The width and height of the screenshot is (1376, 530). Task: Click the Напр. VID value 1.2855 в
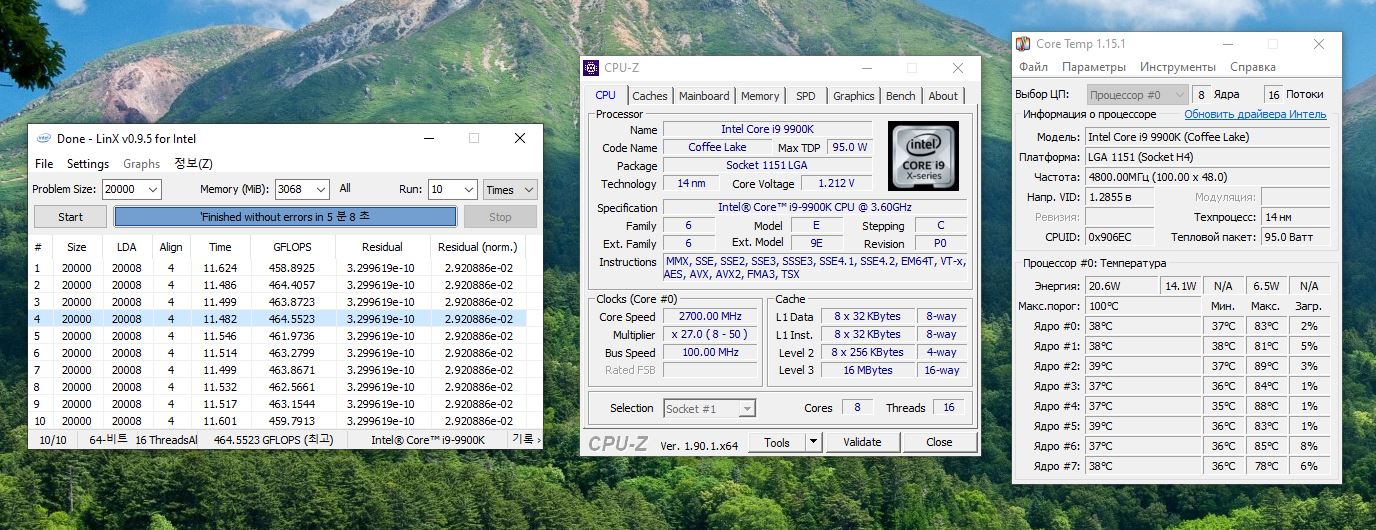click(1119, 197)
